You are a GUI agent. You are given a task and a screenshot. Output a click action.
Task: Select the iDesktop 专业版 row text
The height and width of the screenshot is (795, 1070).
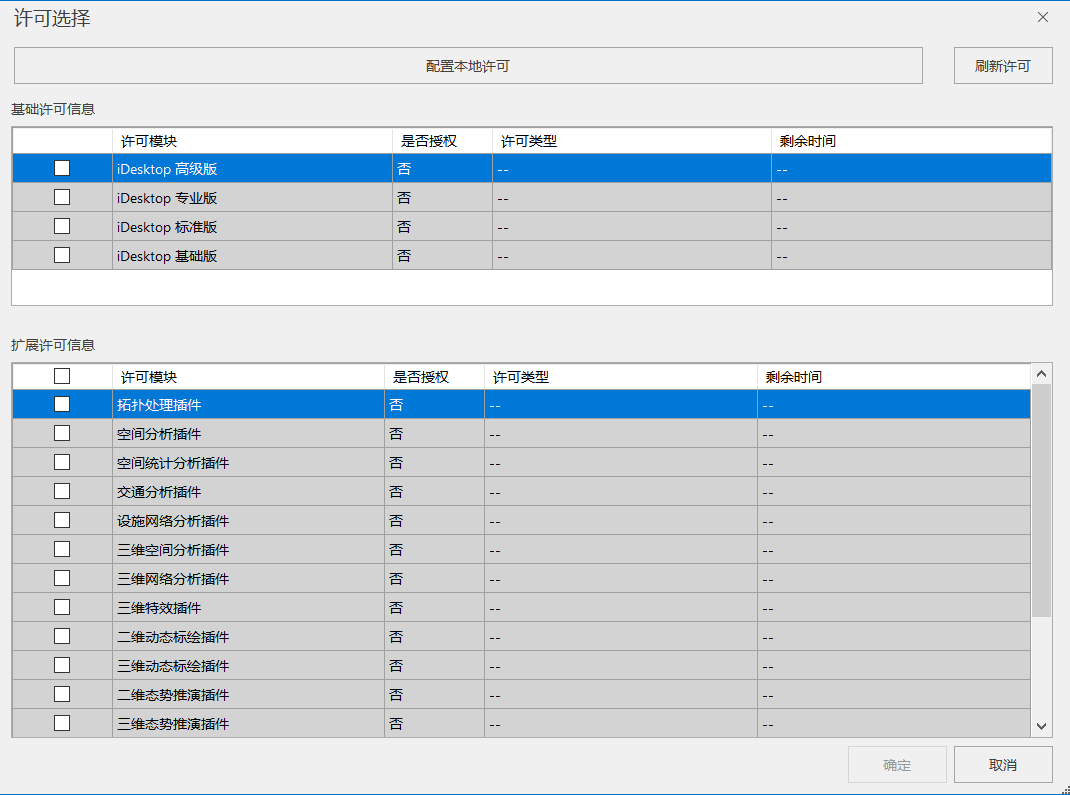[x=167, y=198]
